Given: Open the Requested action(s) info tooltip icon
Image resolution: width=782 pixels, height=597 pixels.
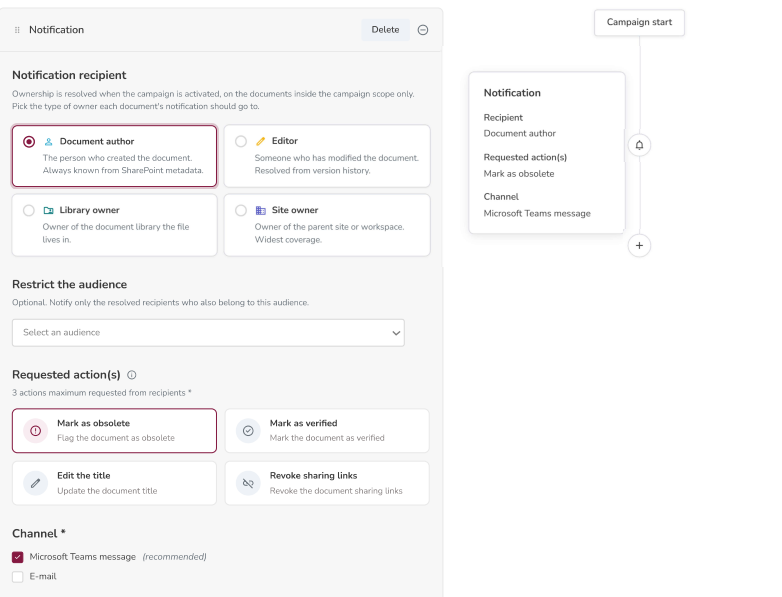Looking at the screenshot, I should point(132,375).
